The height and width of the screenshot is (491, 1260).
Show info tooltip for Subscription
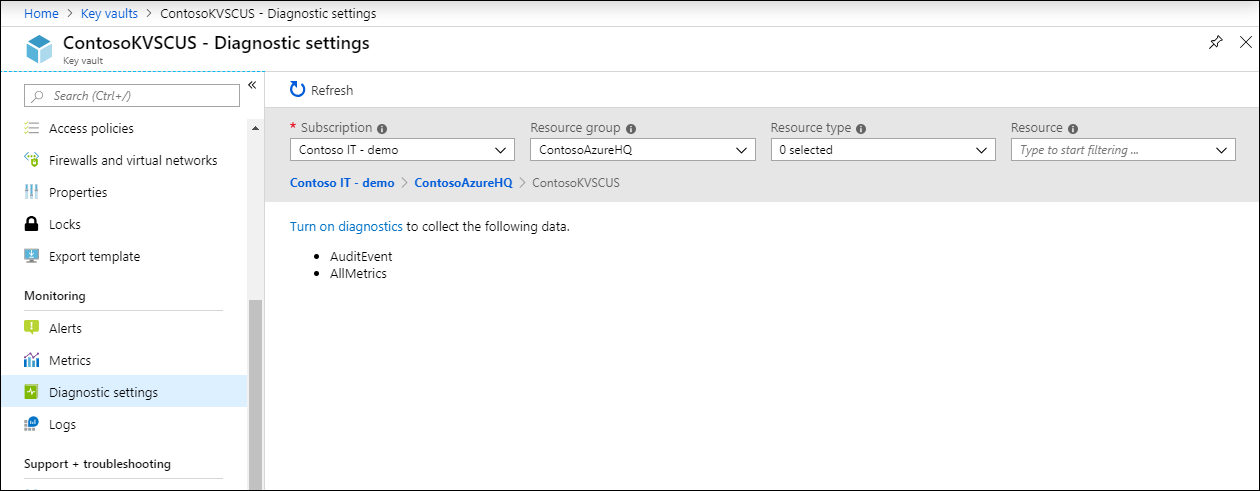tap(382, 129)
